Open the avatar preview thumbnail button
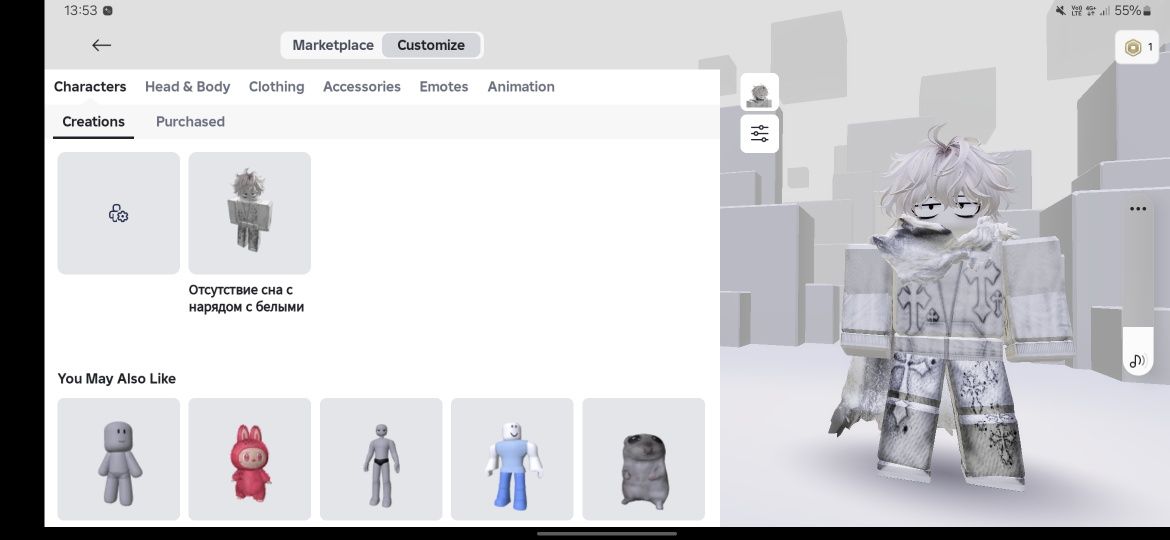The image size is (1170, 540). (x=760, y=92)
